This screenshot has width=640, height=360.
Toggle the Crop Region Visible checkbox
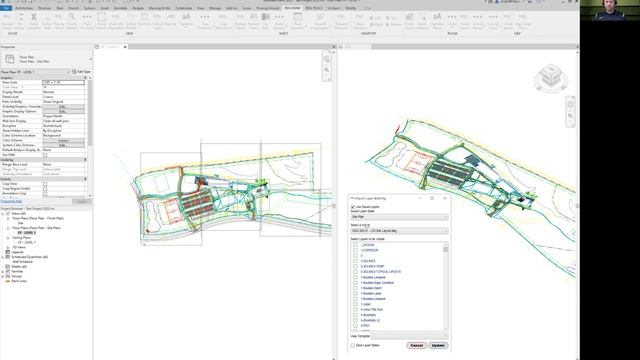click(x=45, y=189)
